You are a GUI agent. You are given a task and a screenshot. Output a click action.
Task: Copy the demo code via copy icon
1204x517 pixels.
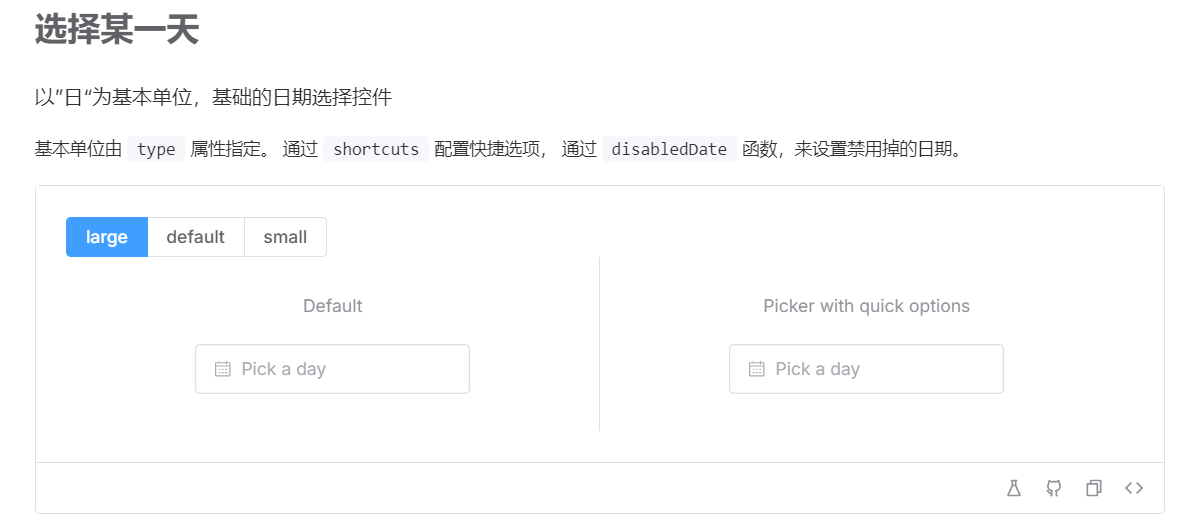[1094, 488]
